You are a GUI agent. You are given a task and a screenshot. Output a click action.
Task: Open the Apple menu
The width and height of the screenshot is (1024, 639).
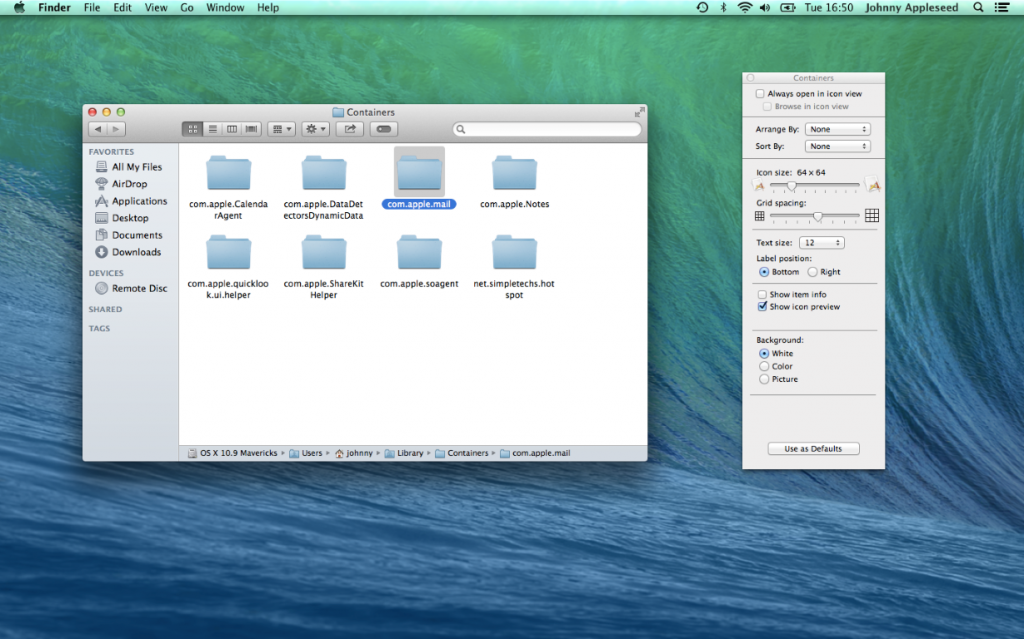(x=19, y=7)
